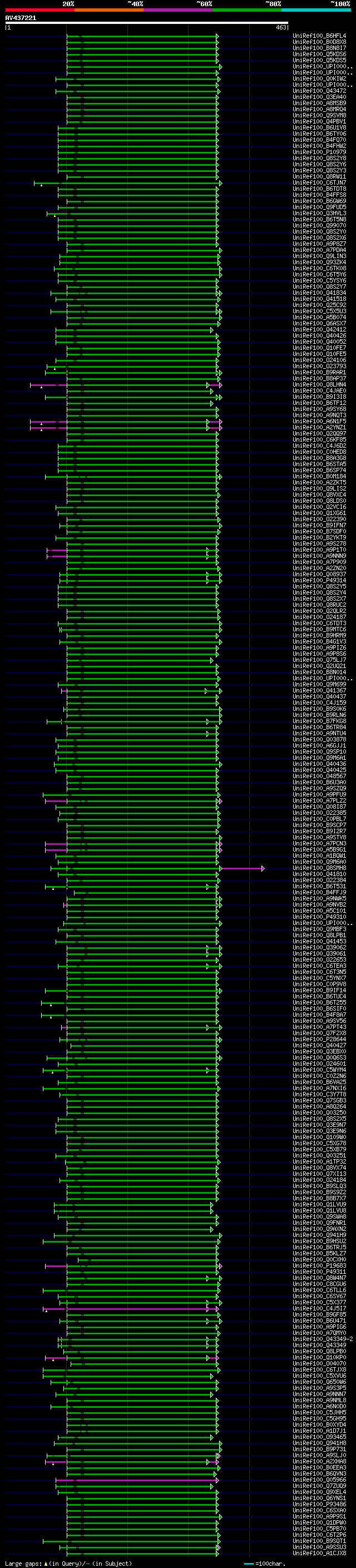Open hit UniRef100_Q8RW11
This screenshot has width=356, height=1568.
[x=319, y=176]
